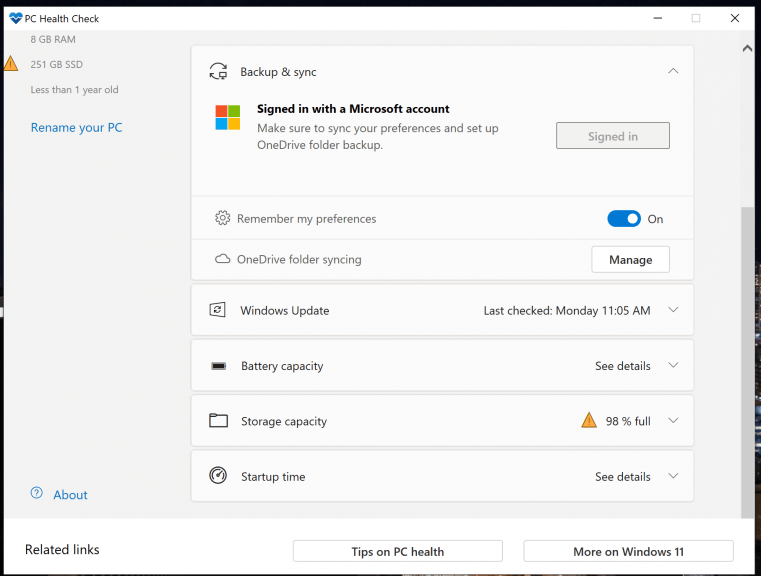Click the battery icon beside Battery capacity

click(218, 365)
